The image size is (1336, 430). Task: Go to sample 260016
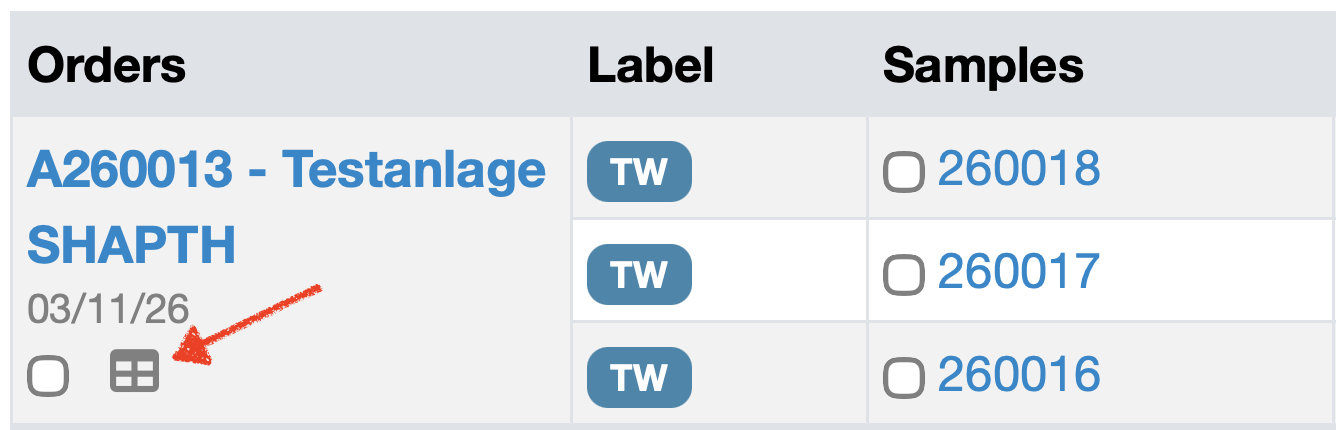(1018, 374)
